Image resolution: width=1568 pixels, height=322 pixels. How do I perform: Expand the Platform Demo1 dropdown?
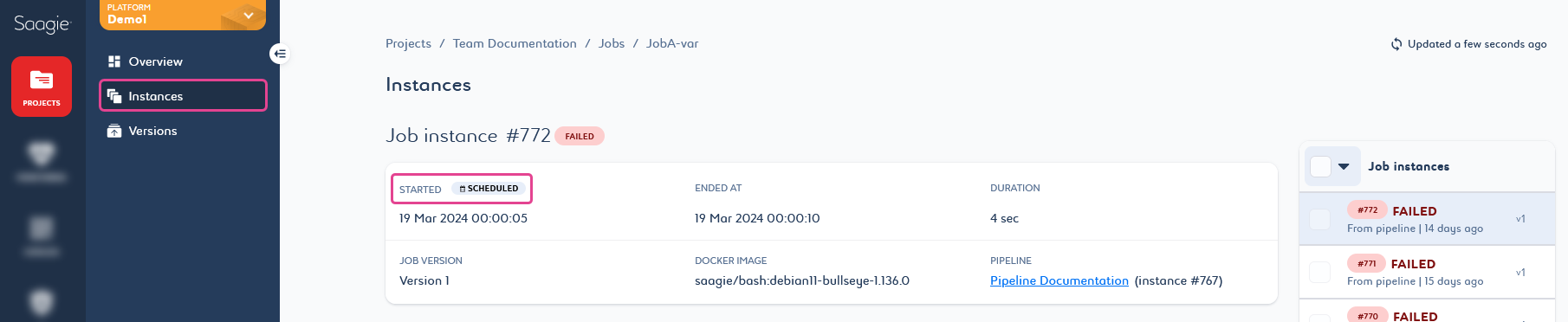(x=249, y=16)
